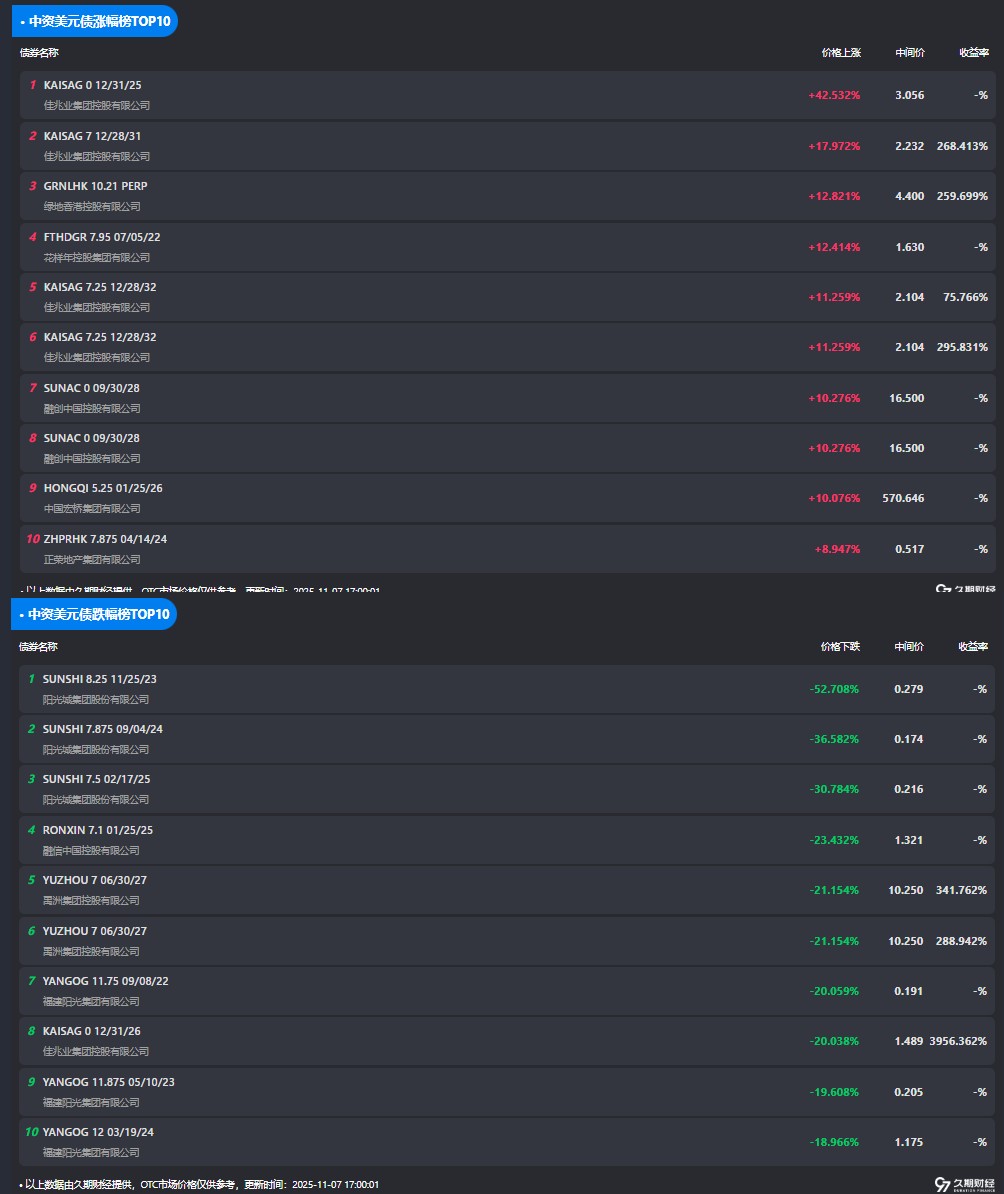
Task: Click the 3956.362% yield value
Action: tap(958, 1041)
